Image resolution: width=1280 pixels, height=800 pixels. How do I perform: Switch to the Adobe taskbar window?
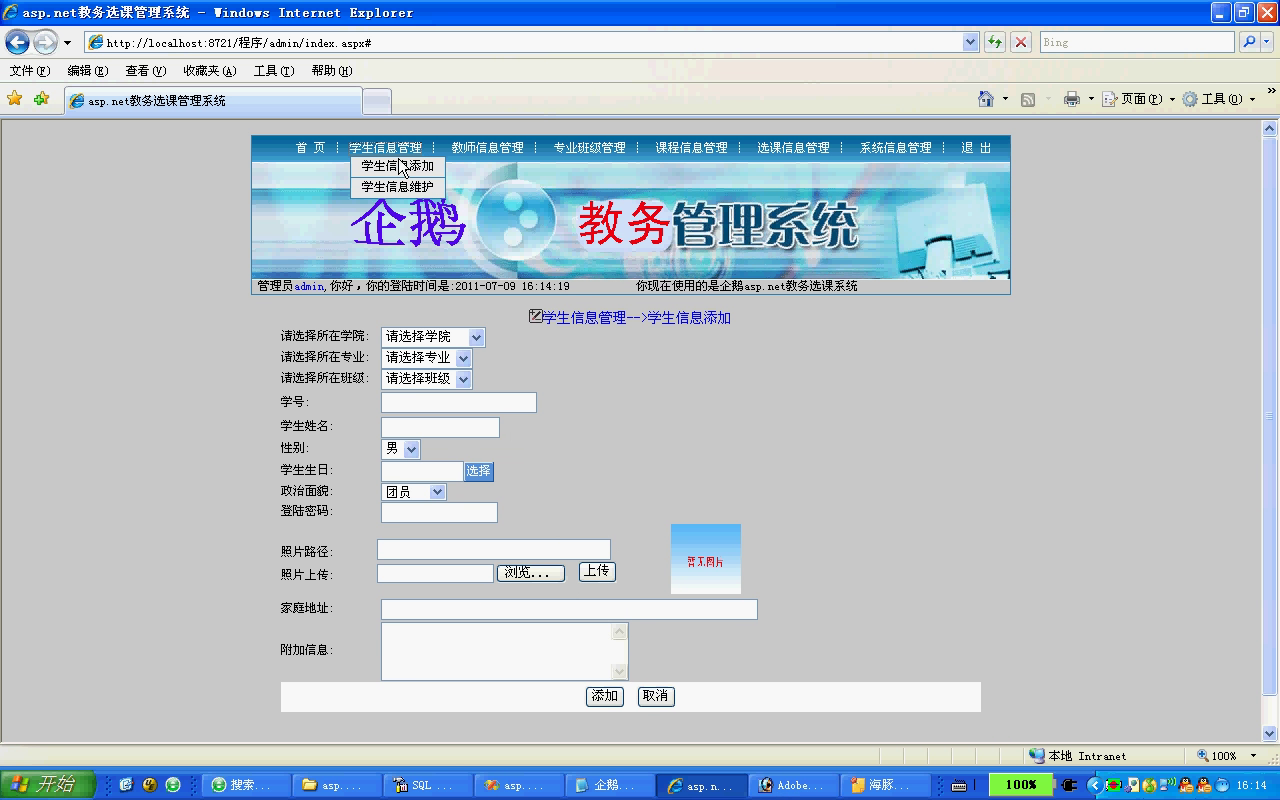tap(792, 785)
